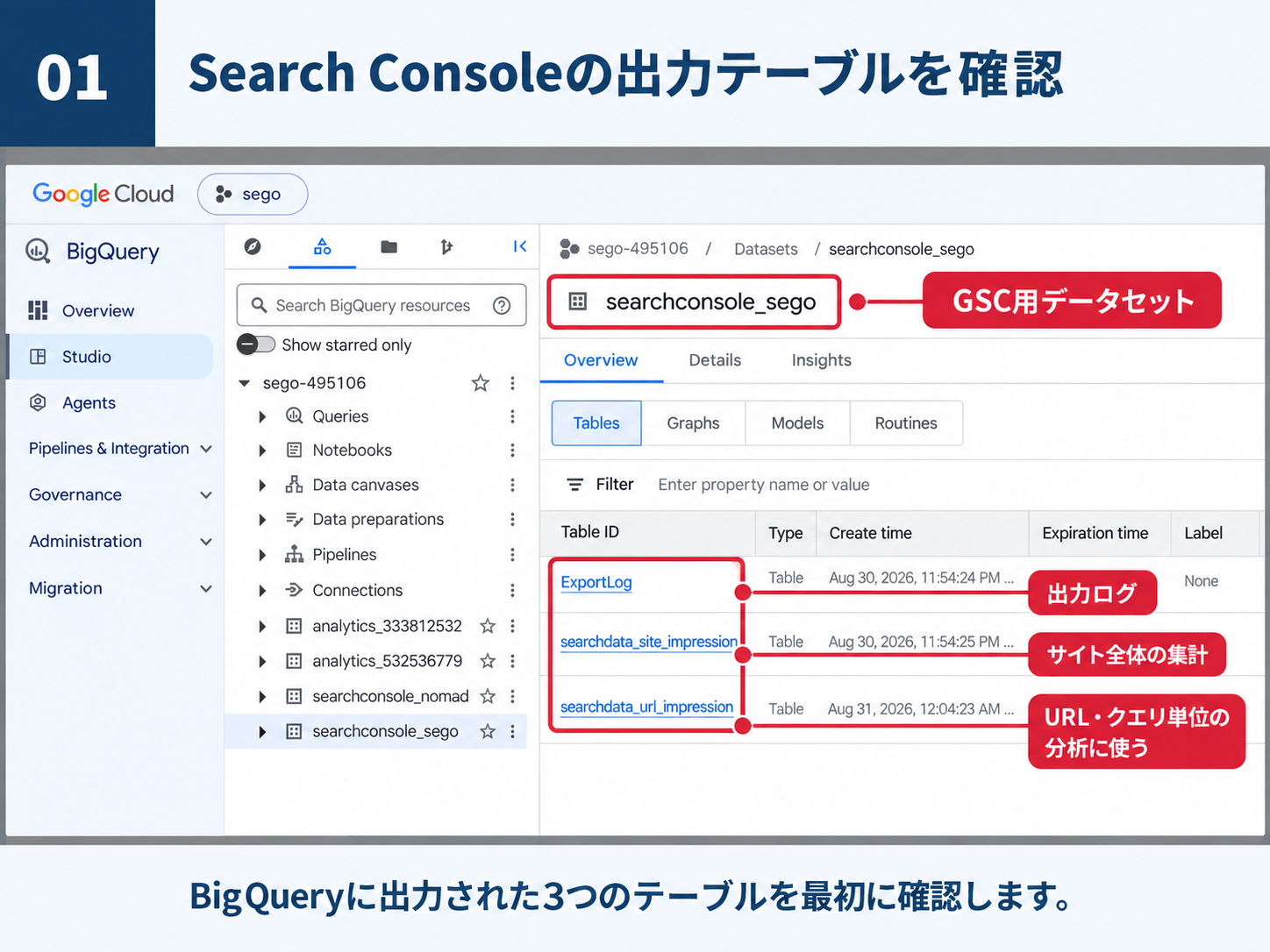Open more options for Data preparations

[x=512, y=520]
